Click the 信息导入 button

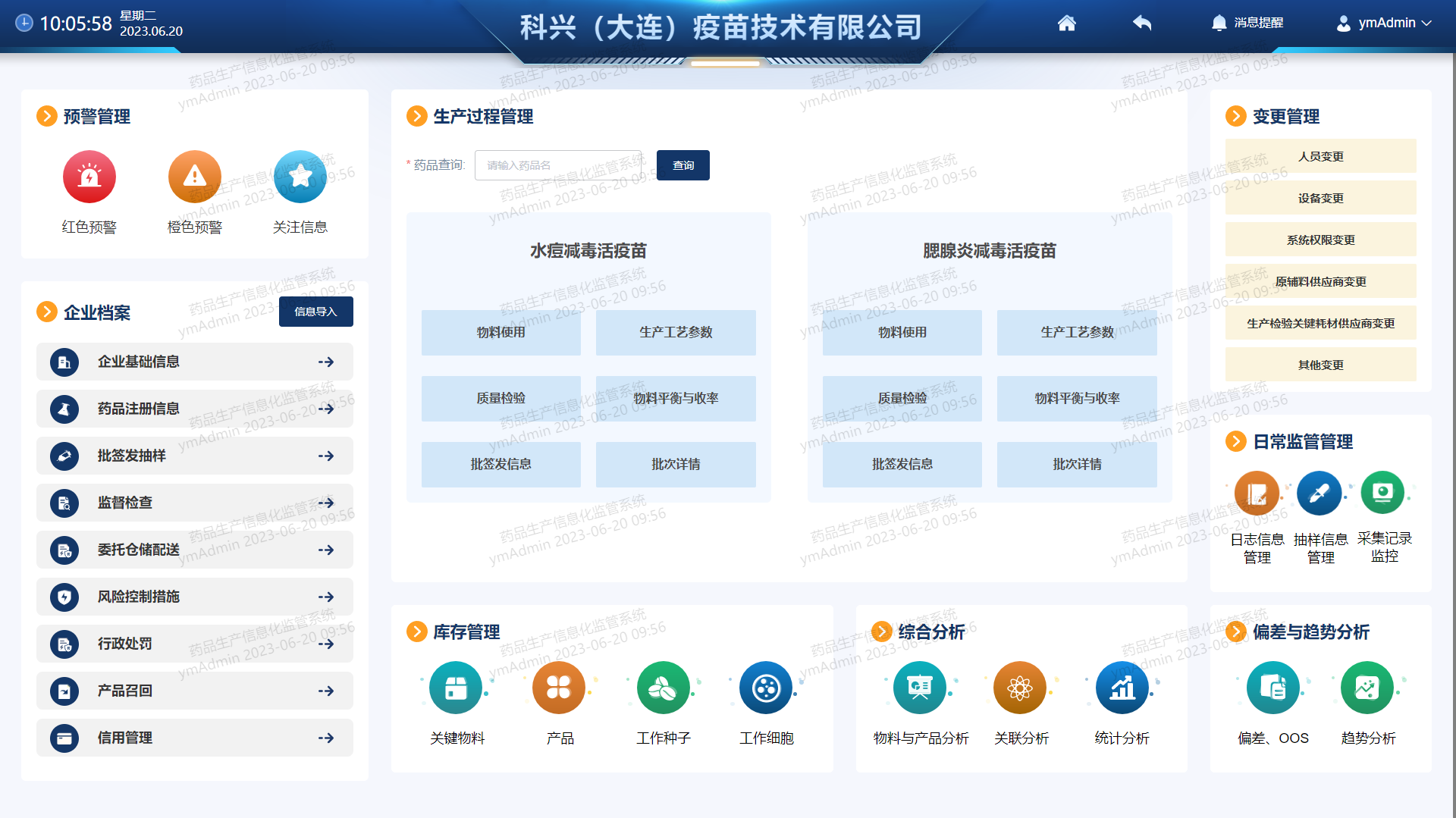[x=315, y=312]
